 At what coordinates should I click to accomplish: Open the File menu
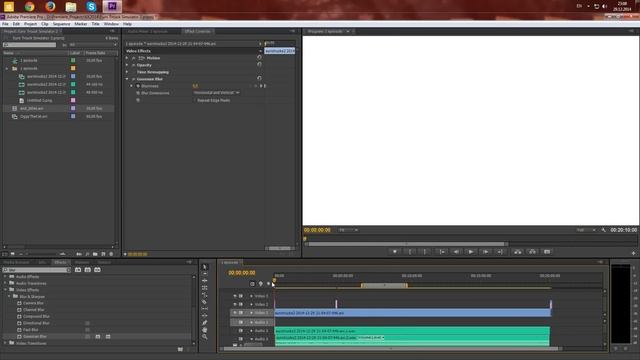5,24
